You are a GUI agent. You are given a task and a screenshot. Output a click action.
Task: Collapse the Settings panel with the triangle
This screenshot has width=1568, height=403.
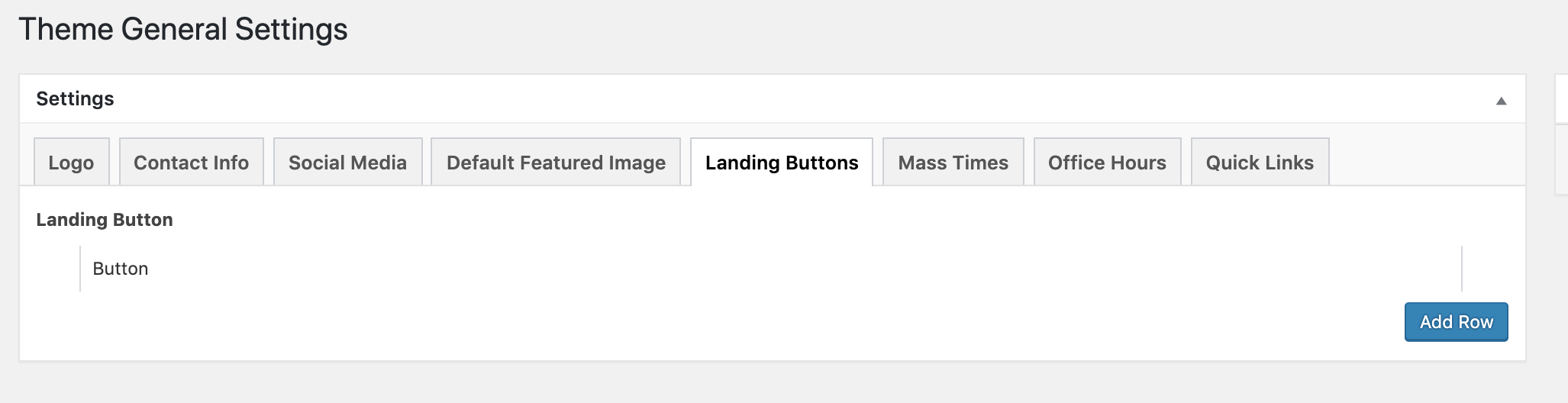pos(1501,101)
